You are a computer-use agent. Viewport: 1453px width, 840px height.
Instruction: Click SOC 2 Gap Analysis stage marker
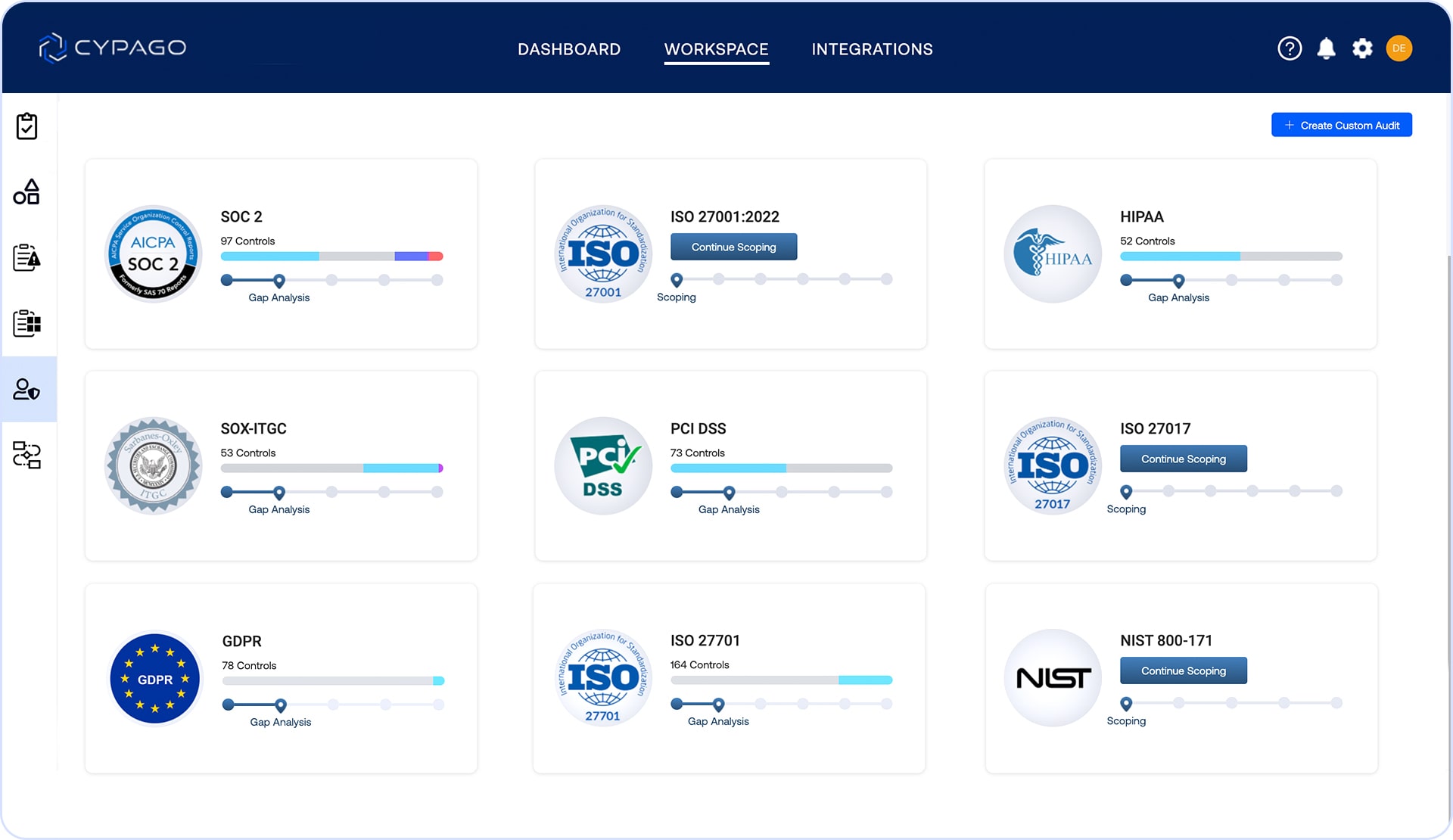(x=279, y=281)
